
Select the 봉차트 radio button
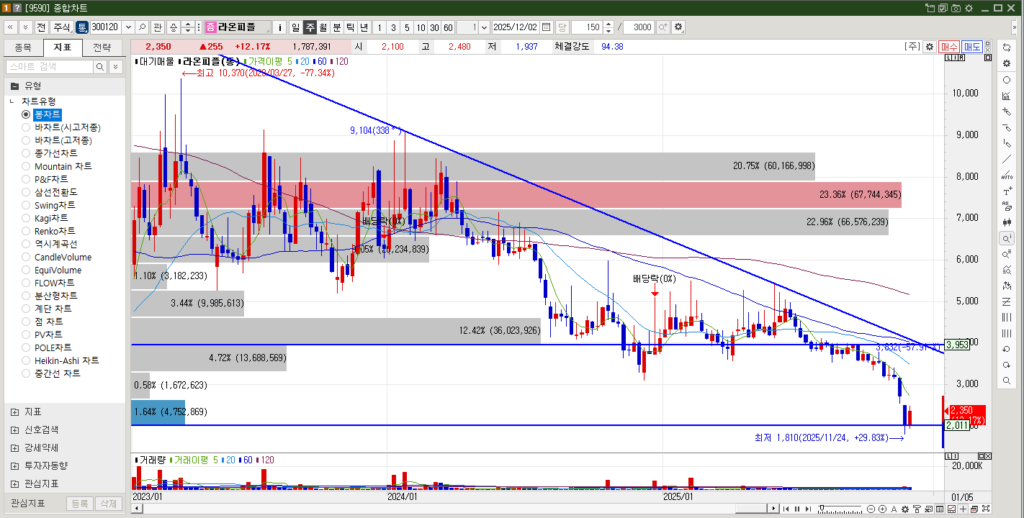[x=27, y=115]
